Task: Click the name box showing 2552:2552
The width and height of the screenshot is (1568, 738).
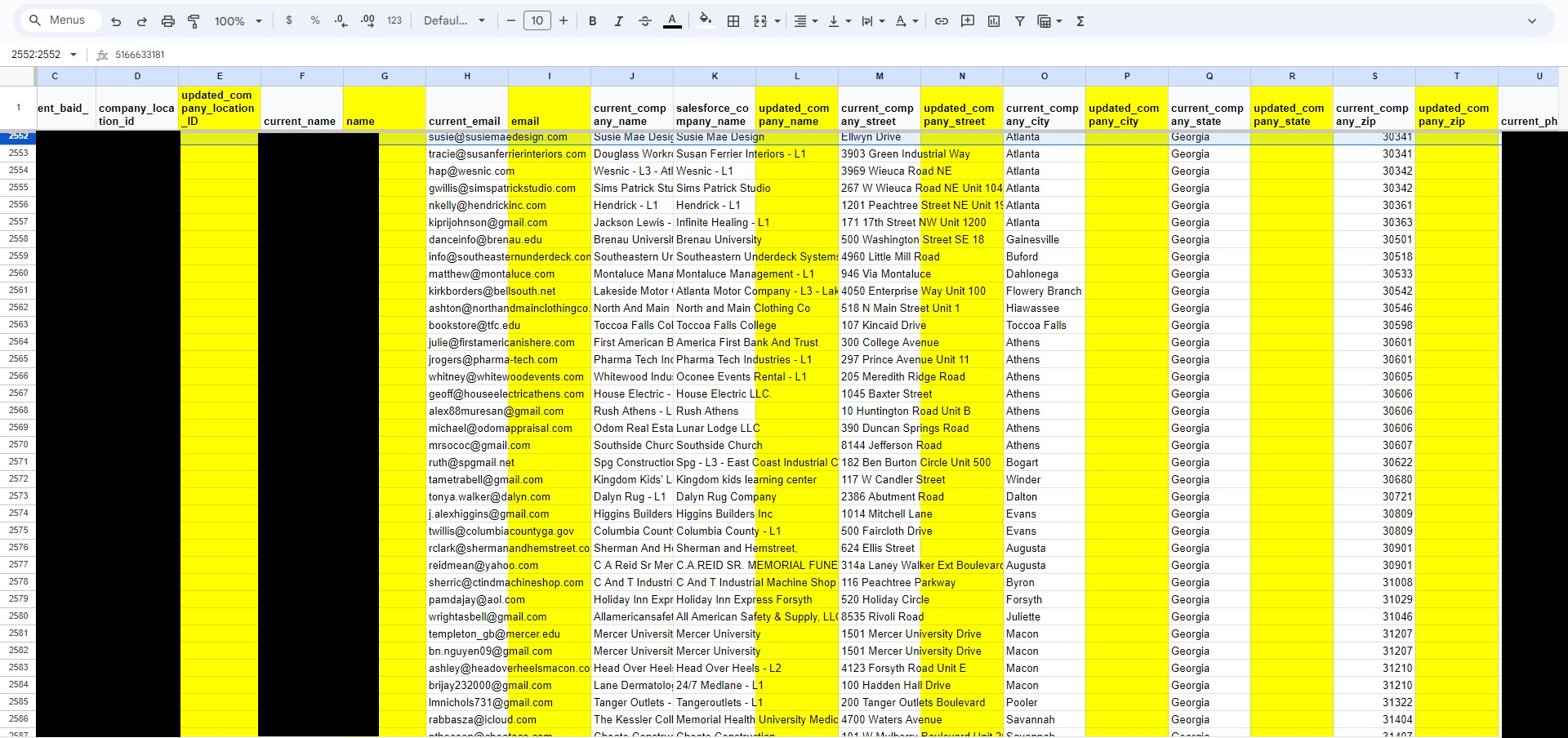Action: (x=37, y=55)
